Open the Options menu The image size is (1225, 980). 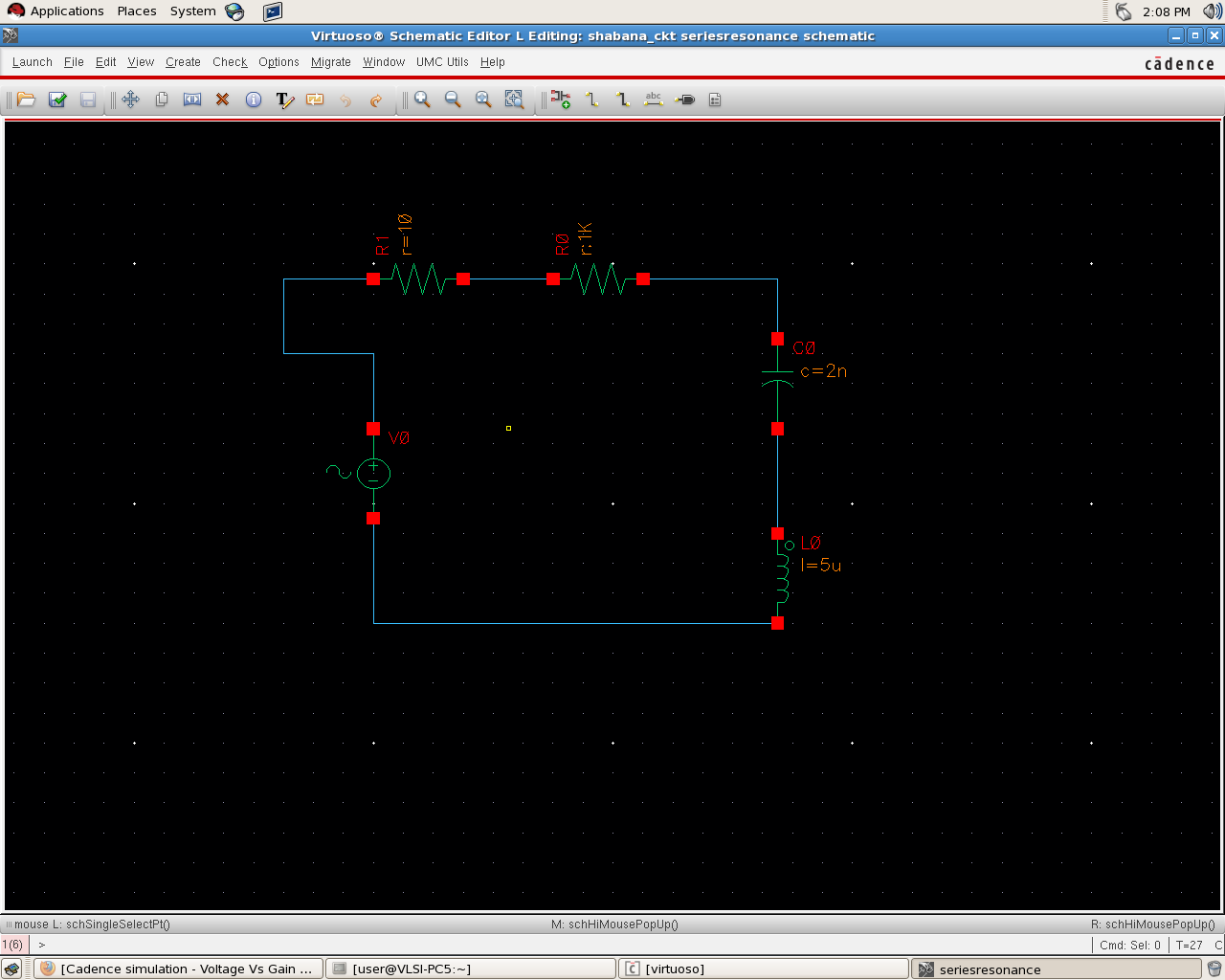(x=278, y=62)
